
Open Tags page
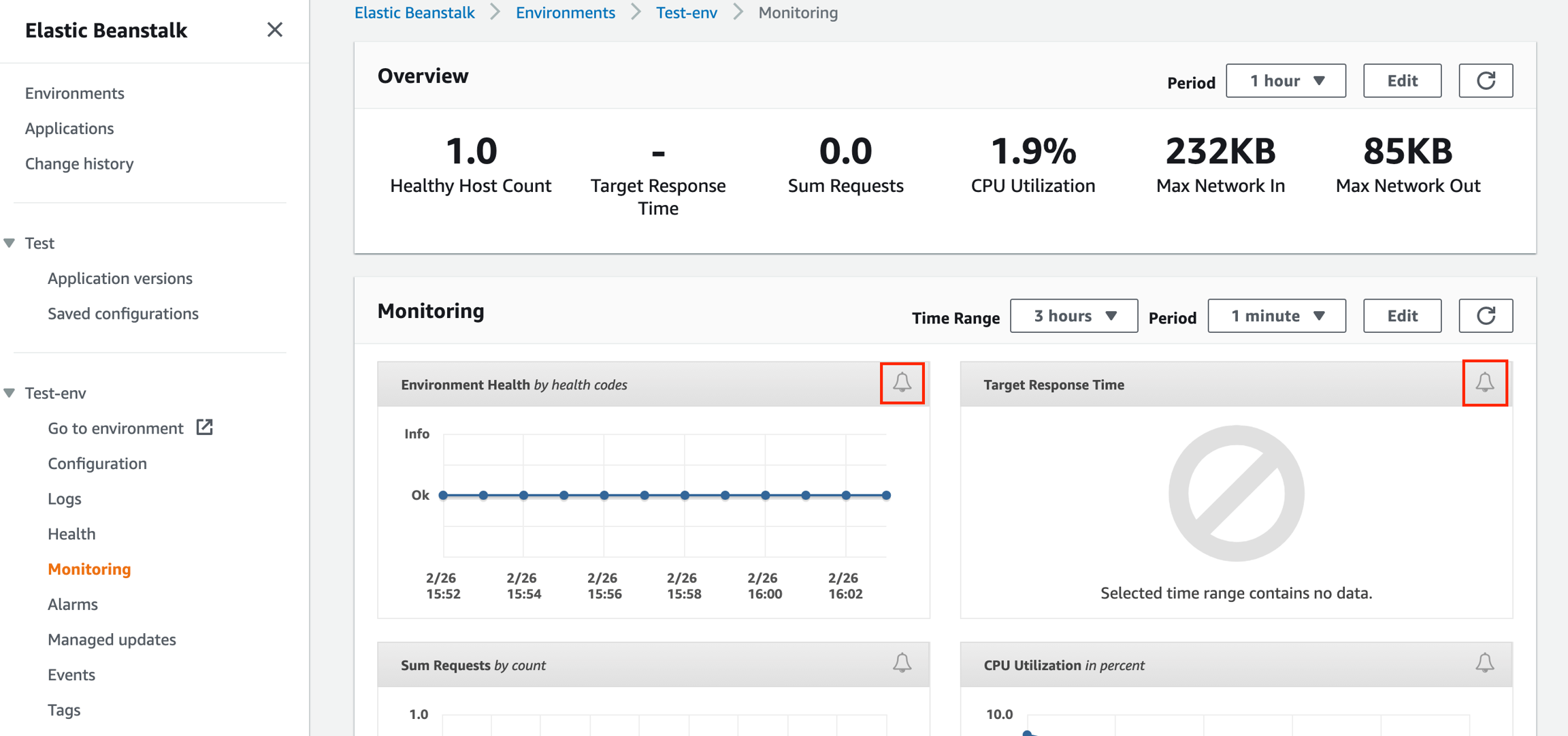pyautogui.click(x=64, y=710)
